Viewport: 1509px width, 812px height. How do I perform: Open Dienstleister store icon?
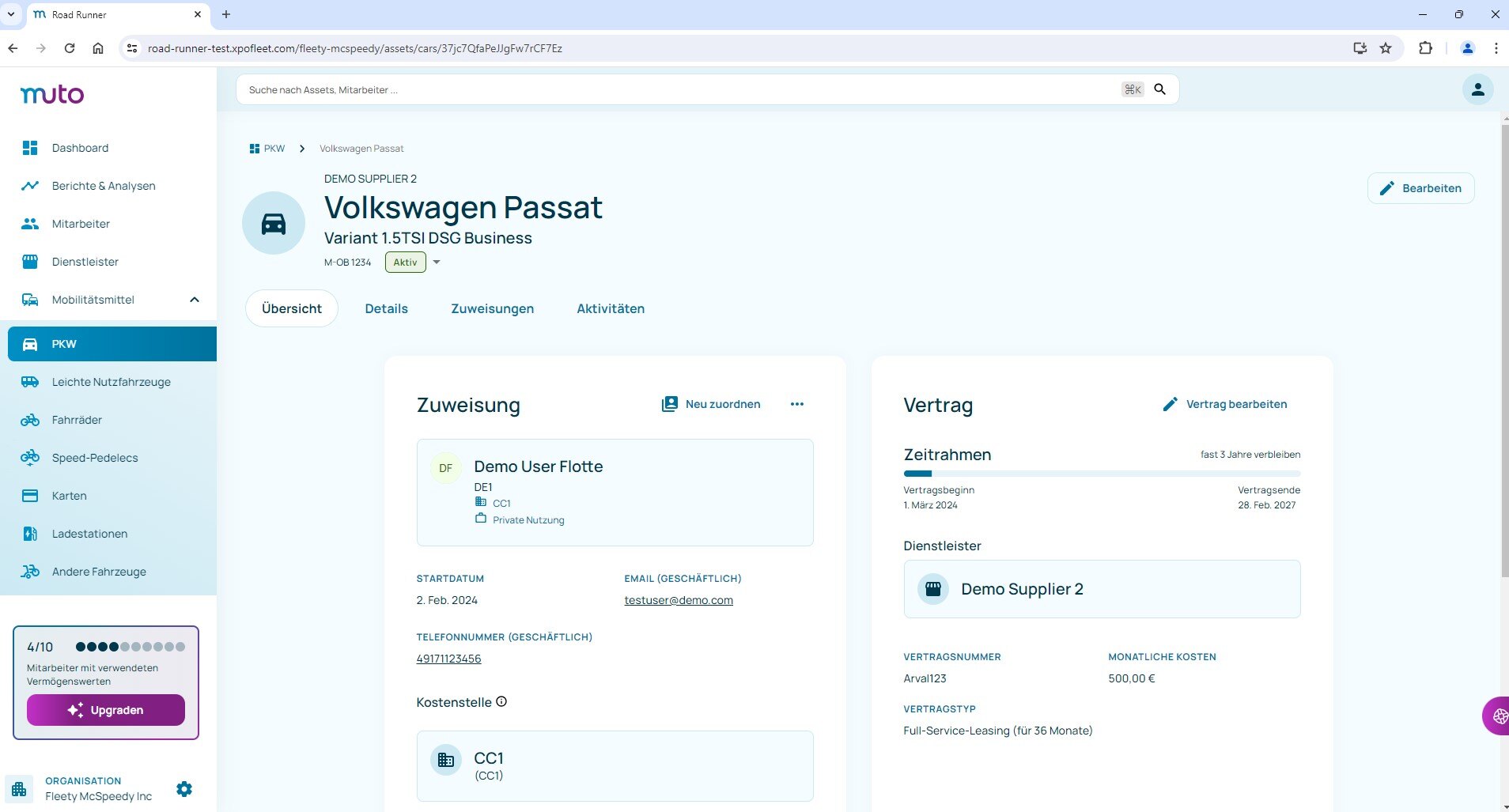pyautogui.click(x=30, y=262)
